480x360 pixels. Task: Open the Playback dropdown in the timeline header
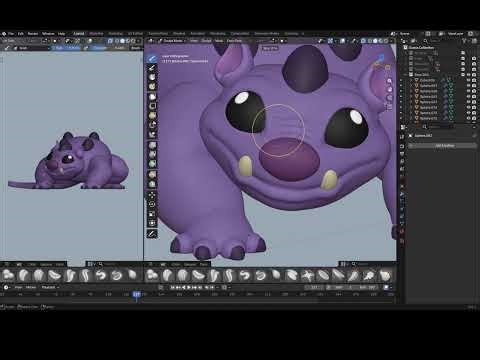click(x=50, y=287)
